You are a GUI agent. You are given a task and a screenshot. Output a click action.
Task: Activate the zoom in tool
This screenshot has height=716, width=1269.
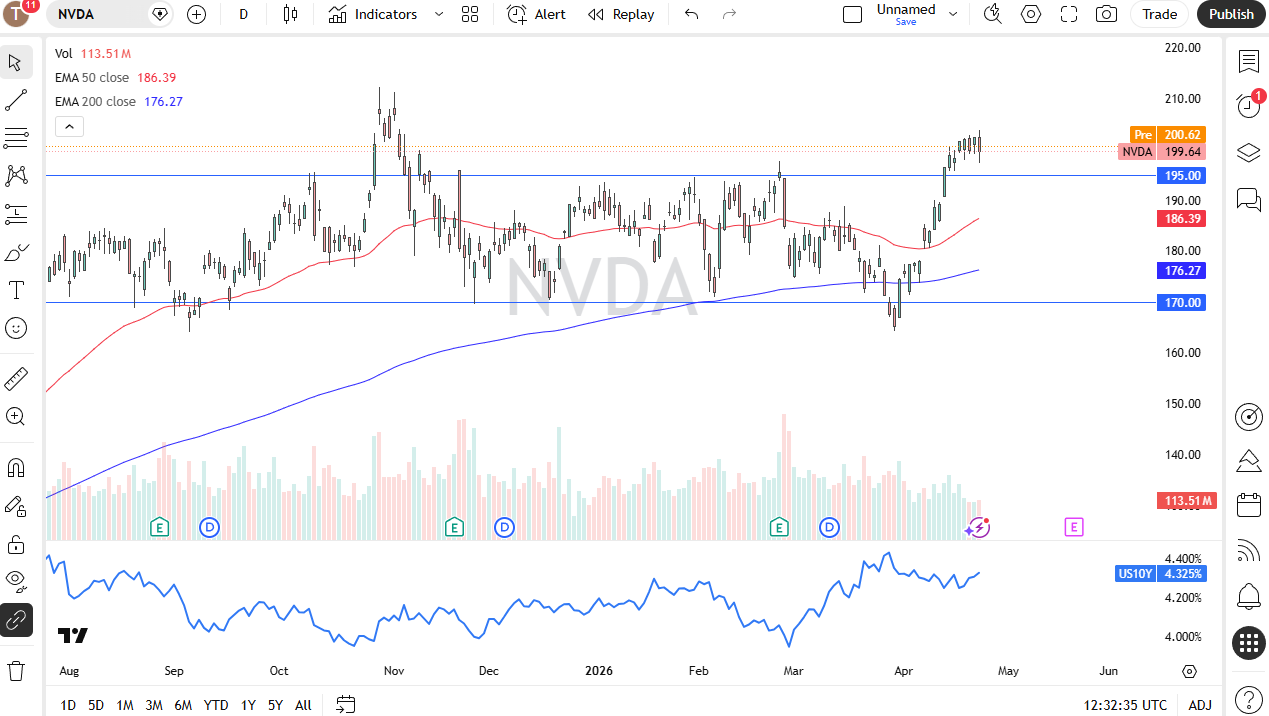(16, 417)
